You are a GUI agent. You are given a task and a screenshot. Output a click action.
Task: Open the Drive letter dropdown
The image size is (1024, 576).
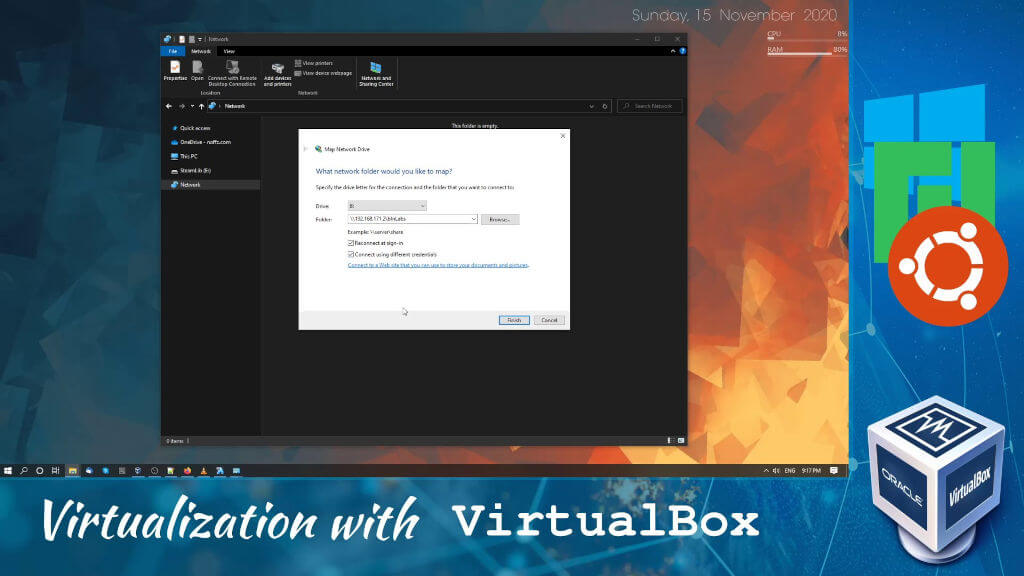[422, 206]
